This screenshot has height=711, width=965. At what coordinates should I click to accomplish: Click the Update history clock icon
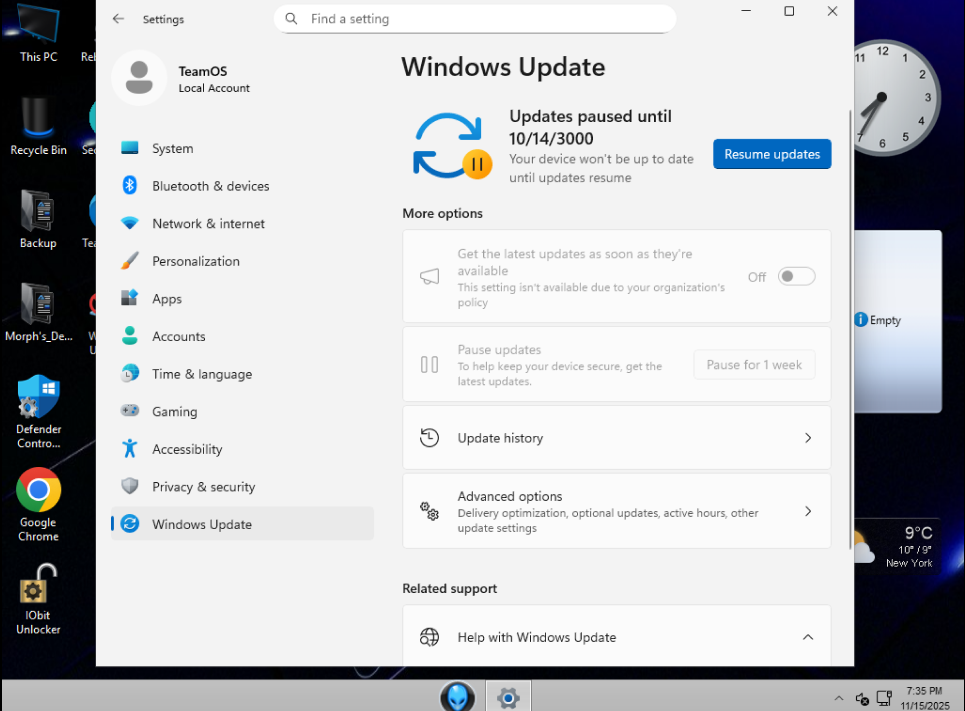point(429,437)
